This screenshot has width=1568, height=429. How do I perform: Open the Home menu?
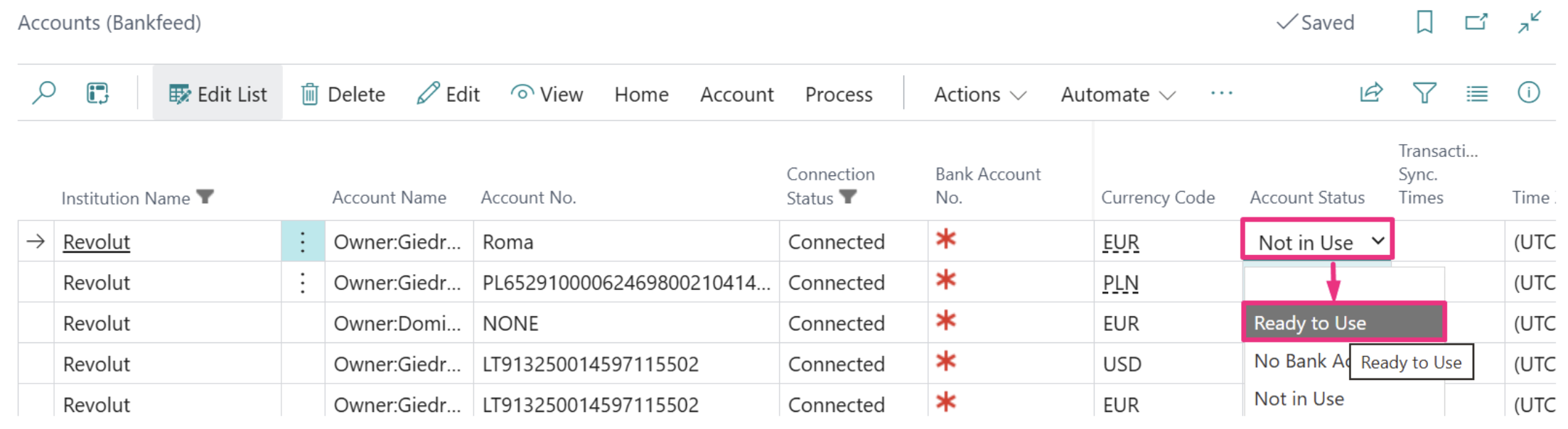(x=642, y=94)
